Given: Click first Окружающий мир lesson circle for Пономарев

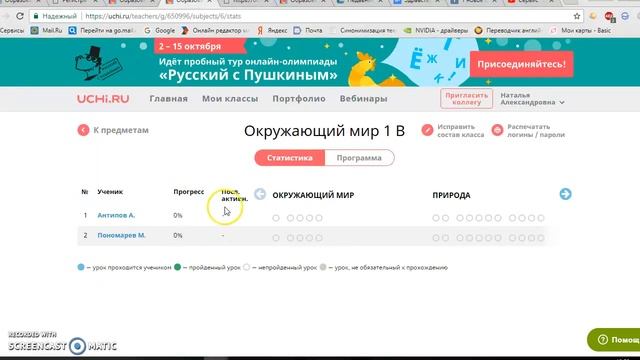Looking at the screenshot, I should click(x=276, y=238).
